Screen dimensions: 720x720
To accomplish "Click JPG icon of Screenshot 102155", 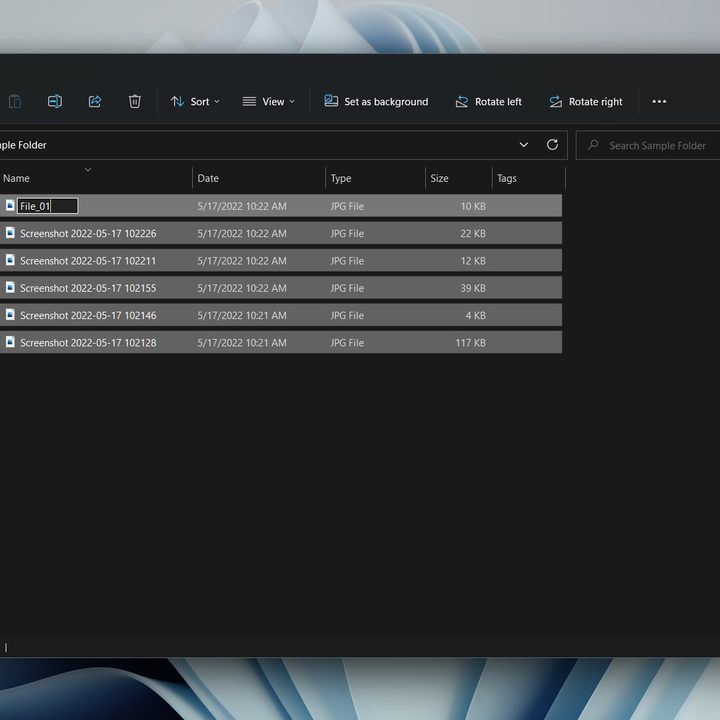I will [10, 287].
